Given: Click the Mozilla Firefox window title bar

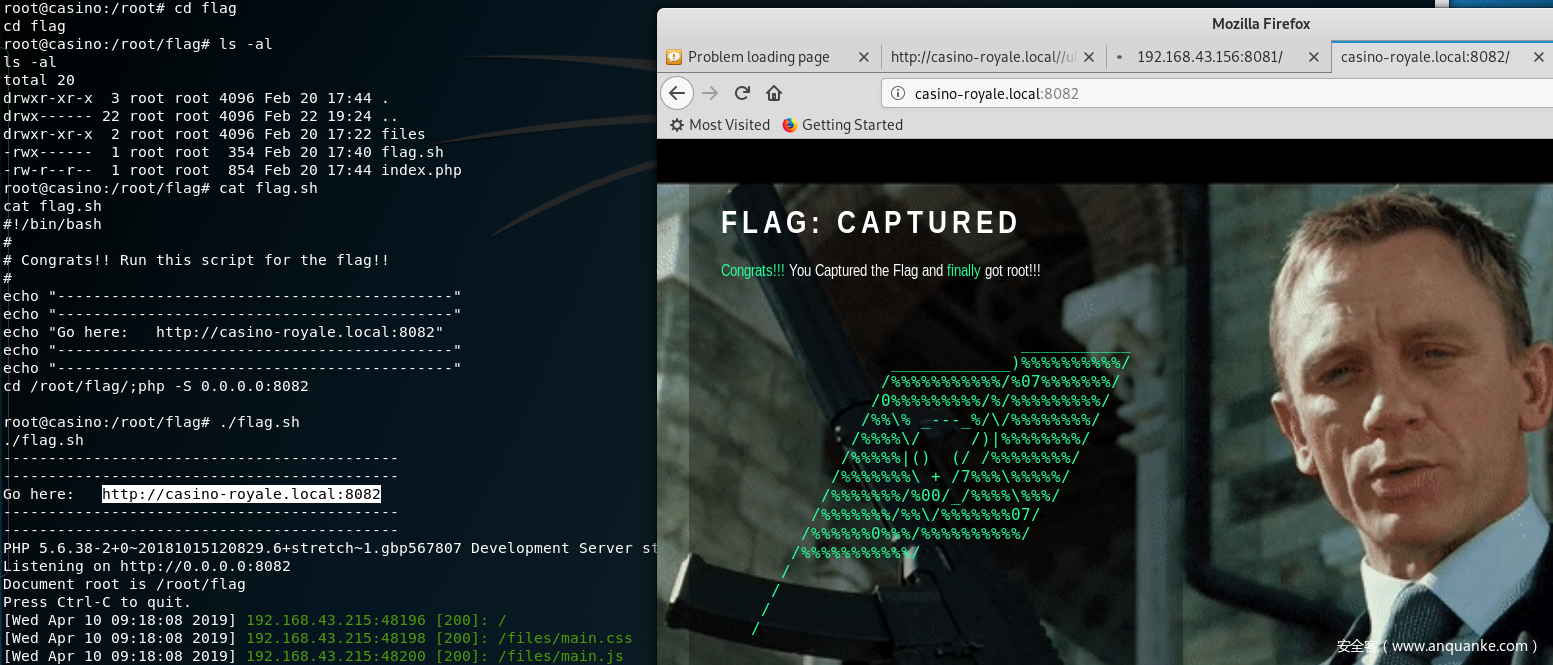Looking at the screenshot, I should 1261,24.
